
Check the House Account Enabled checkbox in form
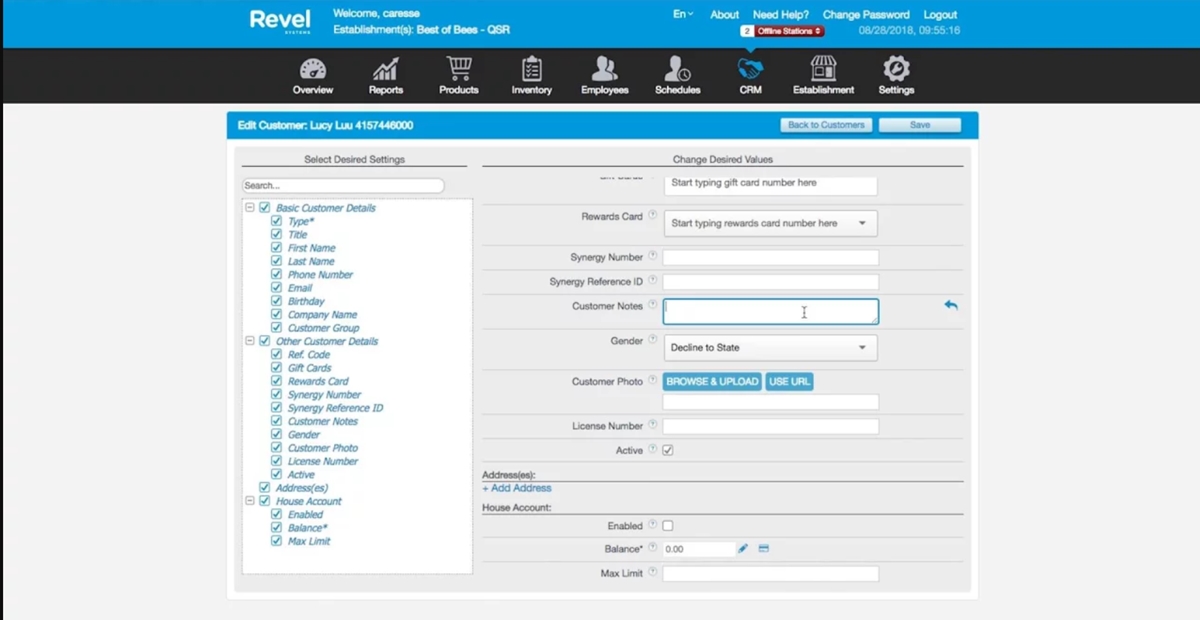click(x=668, y=526)
